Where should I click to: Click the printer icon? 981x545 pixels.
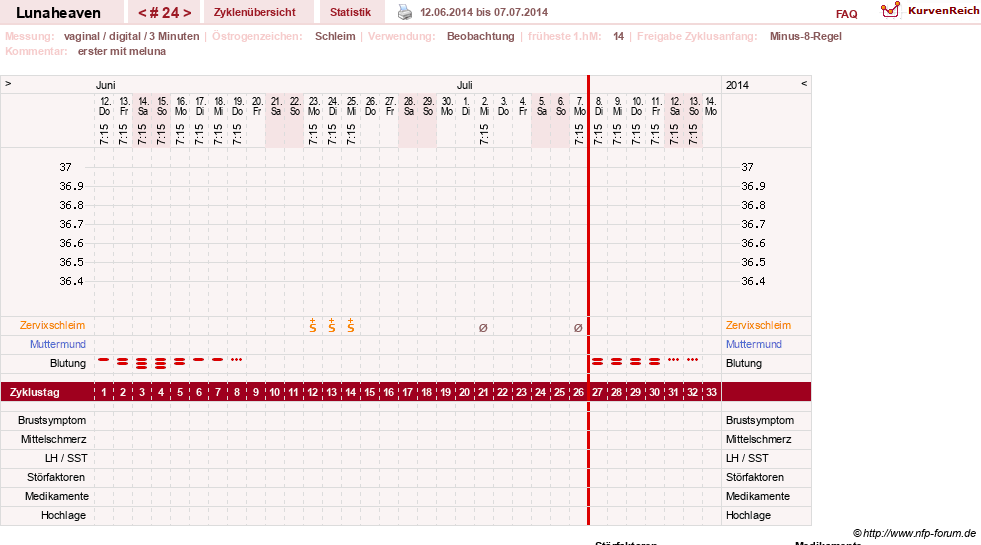[405, 12]
